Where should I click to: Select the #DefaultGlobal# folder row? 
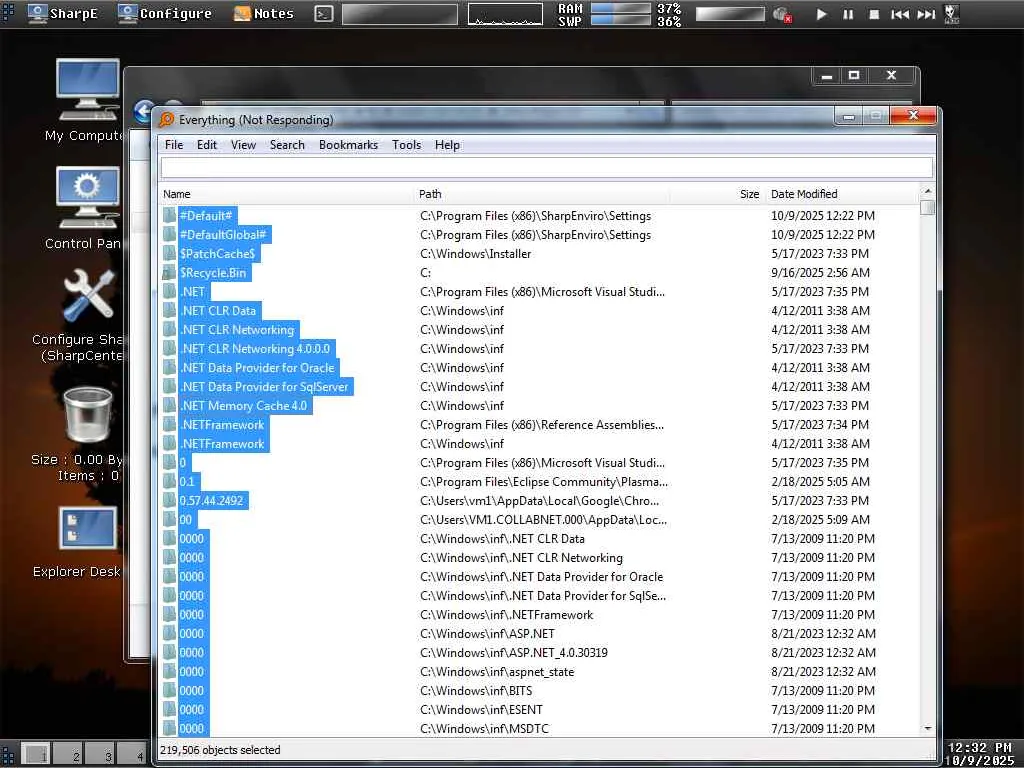pyautogui.click(x=539, y=234)
